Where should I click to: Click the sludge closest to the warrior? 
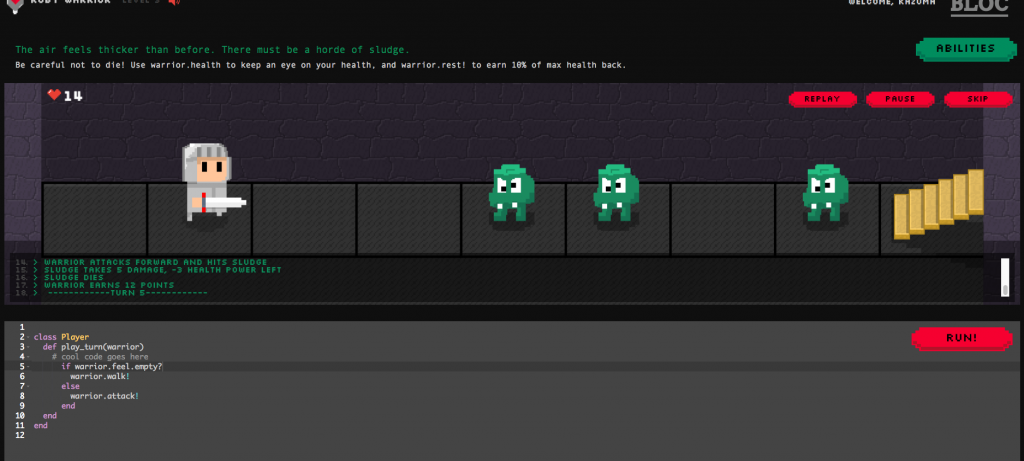tap(511, 193)
